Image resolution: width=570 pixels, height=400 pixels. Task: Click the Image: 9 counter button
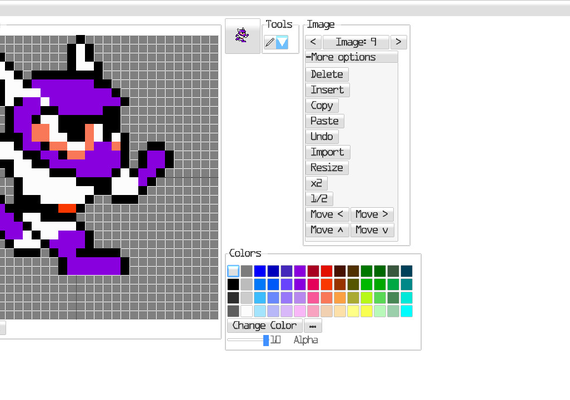[x=356, y=42]
